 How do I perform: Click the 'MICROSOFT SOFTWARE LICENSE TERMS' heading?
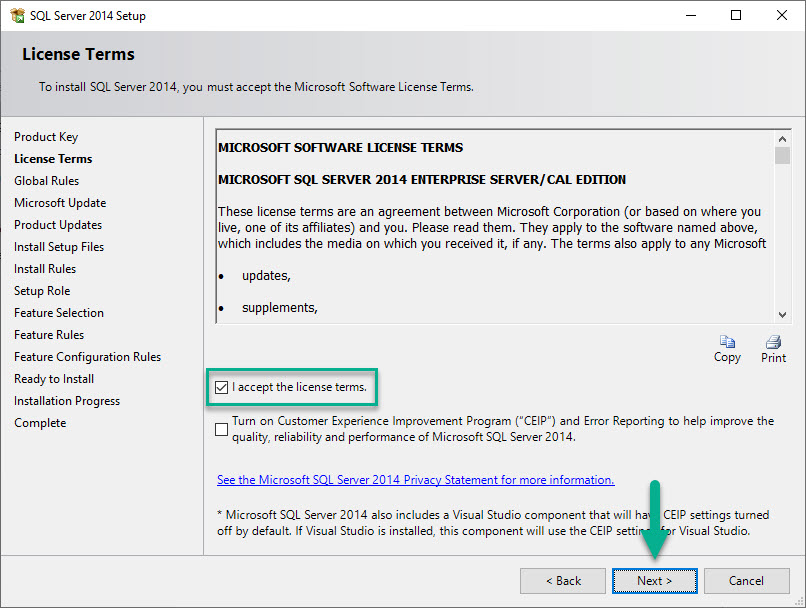340,148
